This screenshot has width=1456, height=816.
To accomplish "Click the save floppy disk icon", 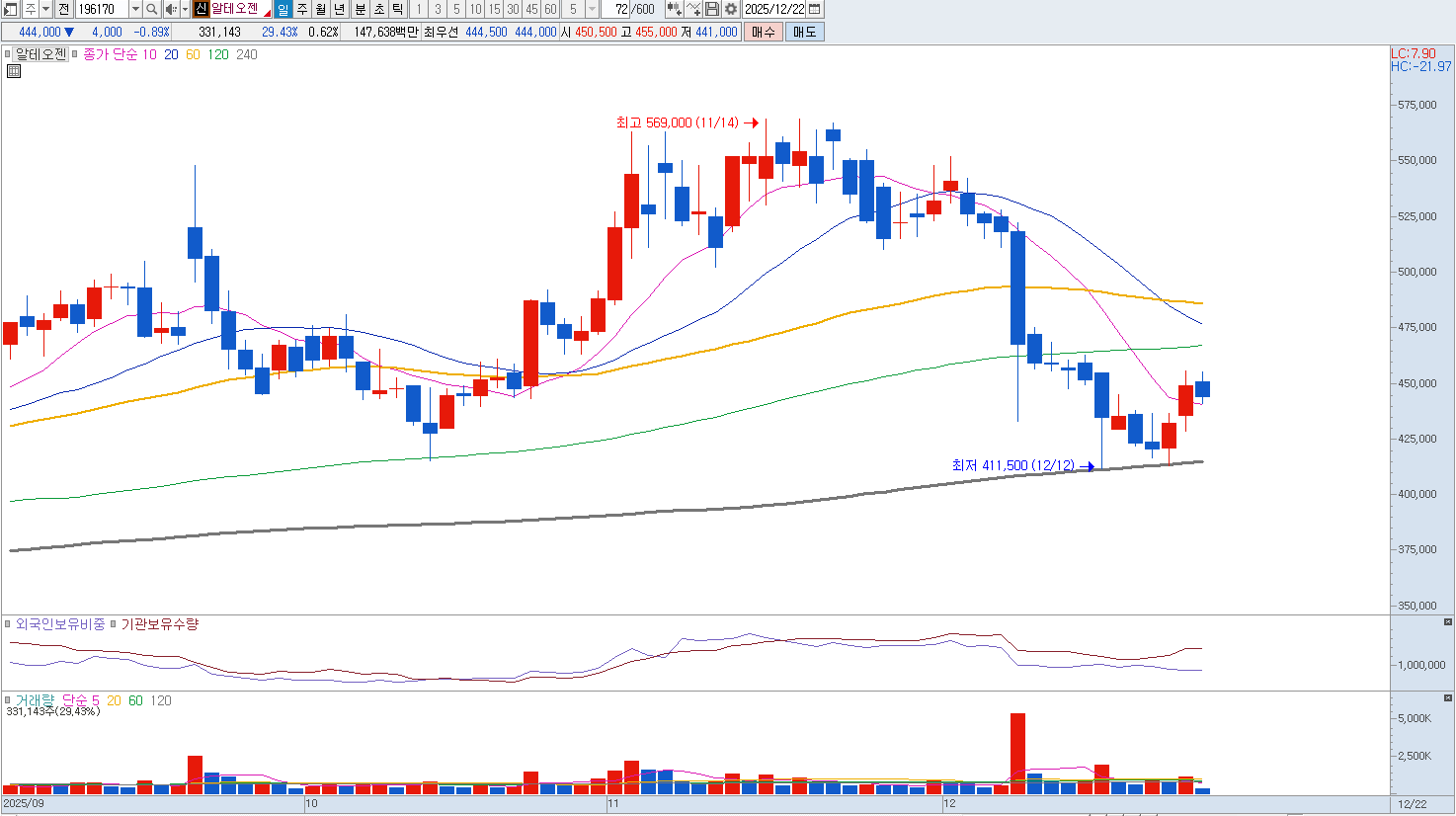I will 712,9.
